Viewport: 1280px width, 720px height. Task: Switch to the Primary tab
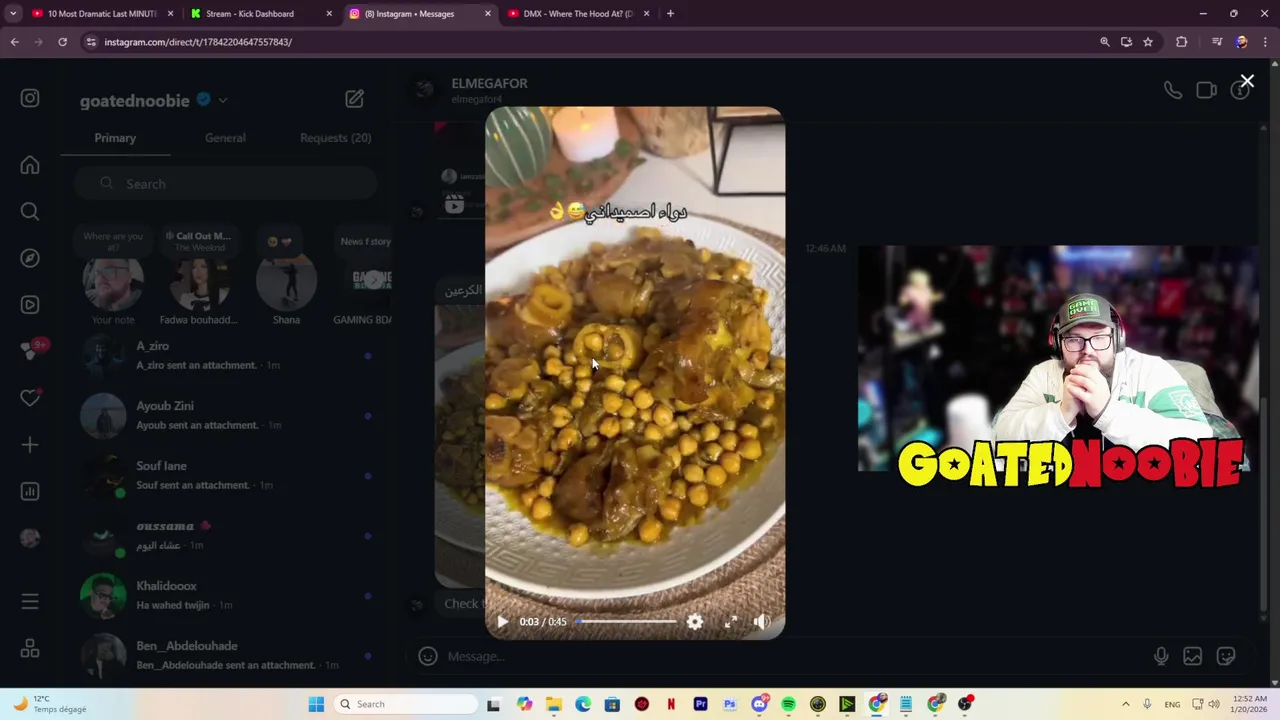pos(115,138)
